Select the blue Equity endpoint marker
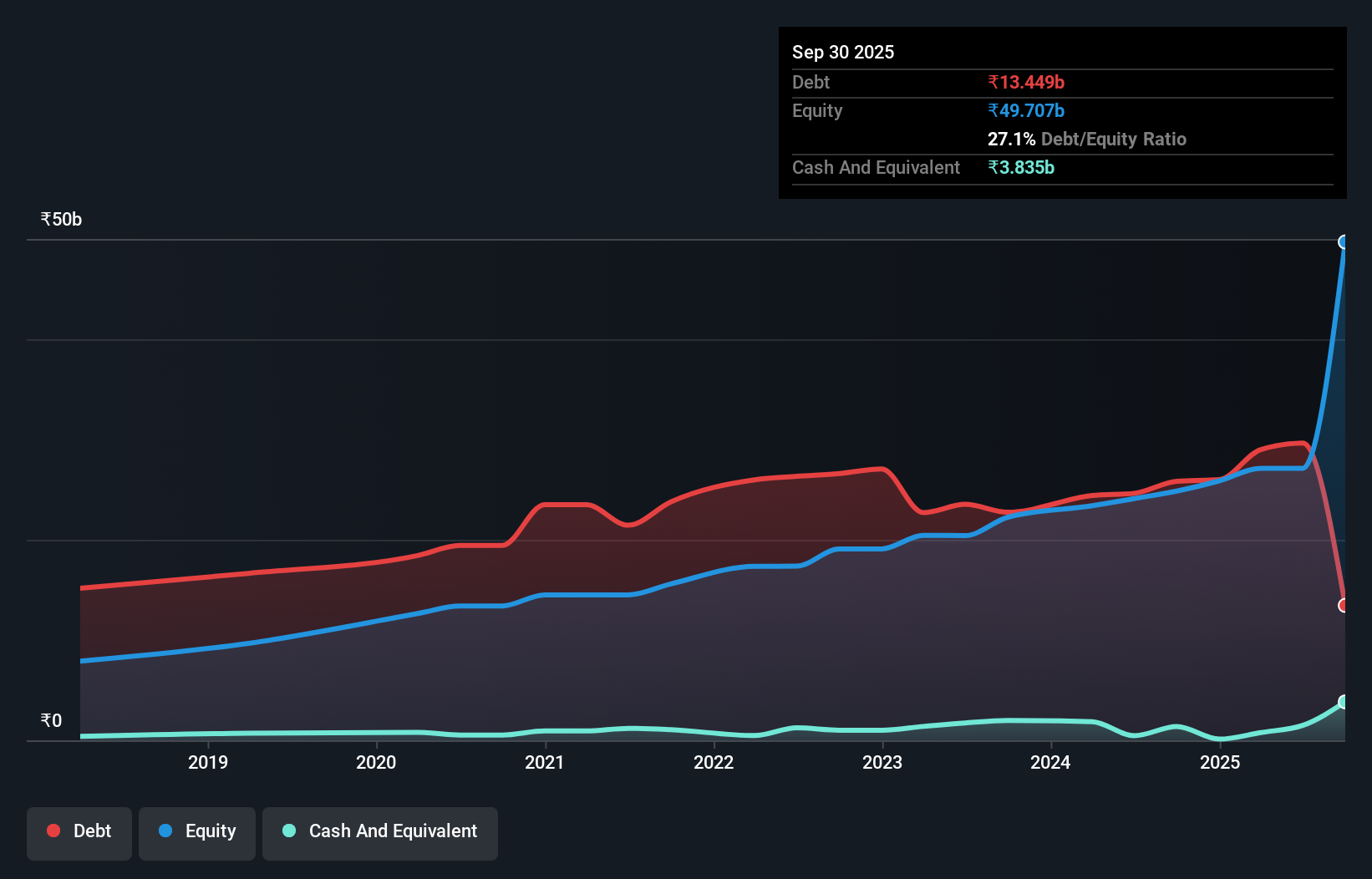Viewport: 1372px width, 879px height. 1344,242
